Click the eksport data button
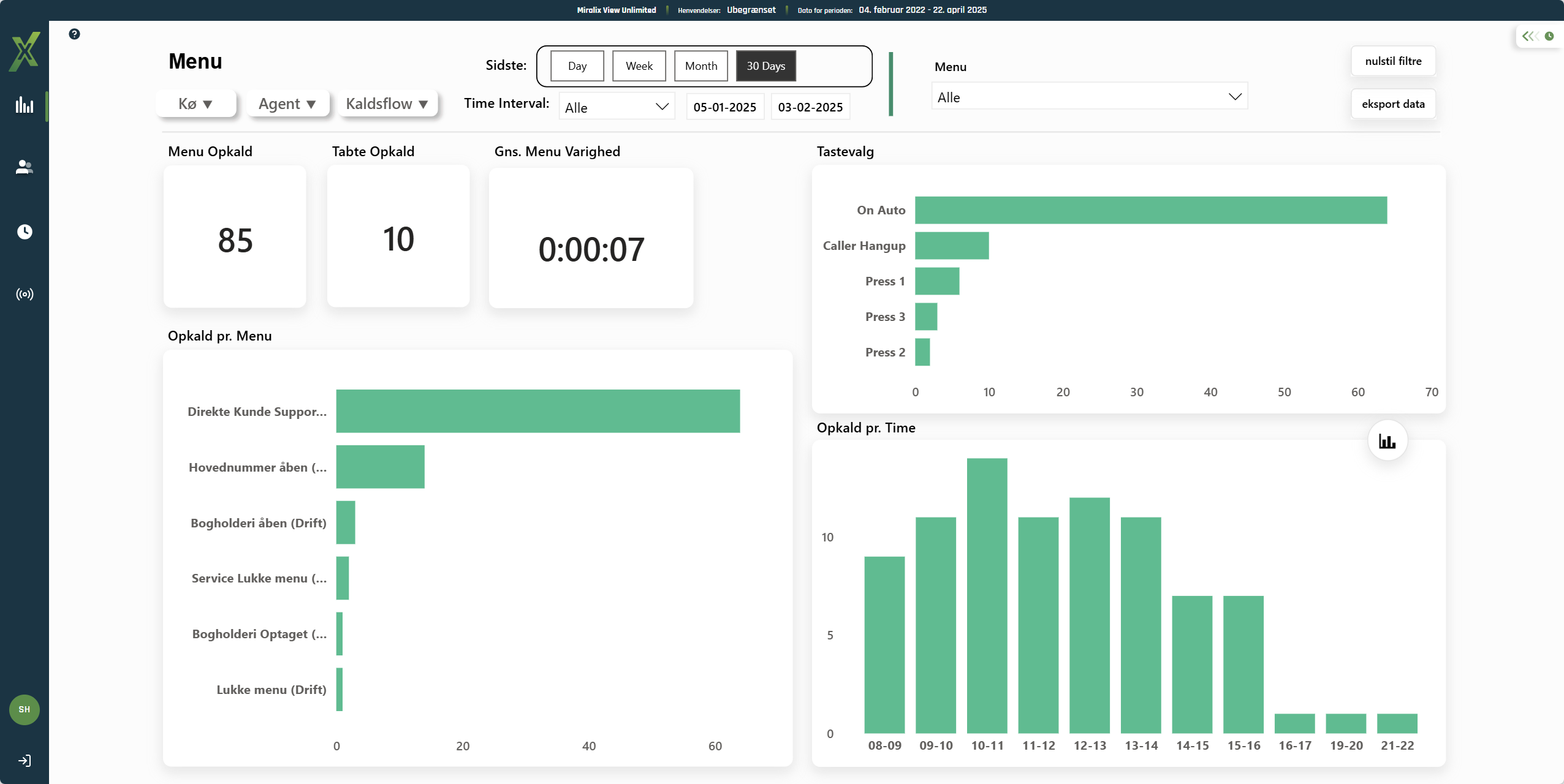The width and height of the screenshot is (1564, 784). (x=1392, y=104)
